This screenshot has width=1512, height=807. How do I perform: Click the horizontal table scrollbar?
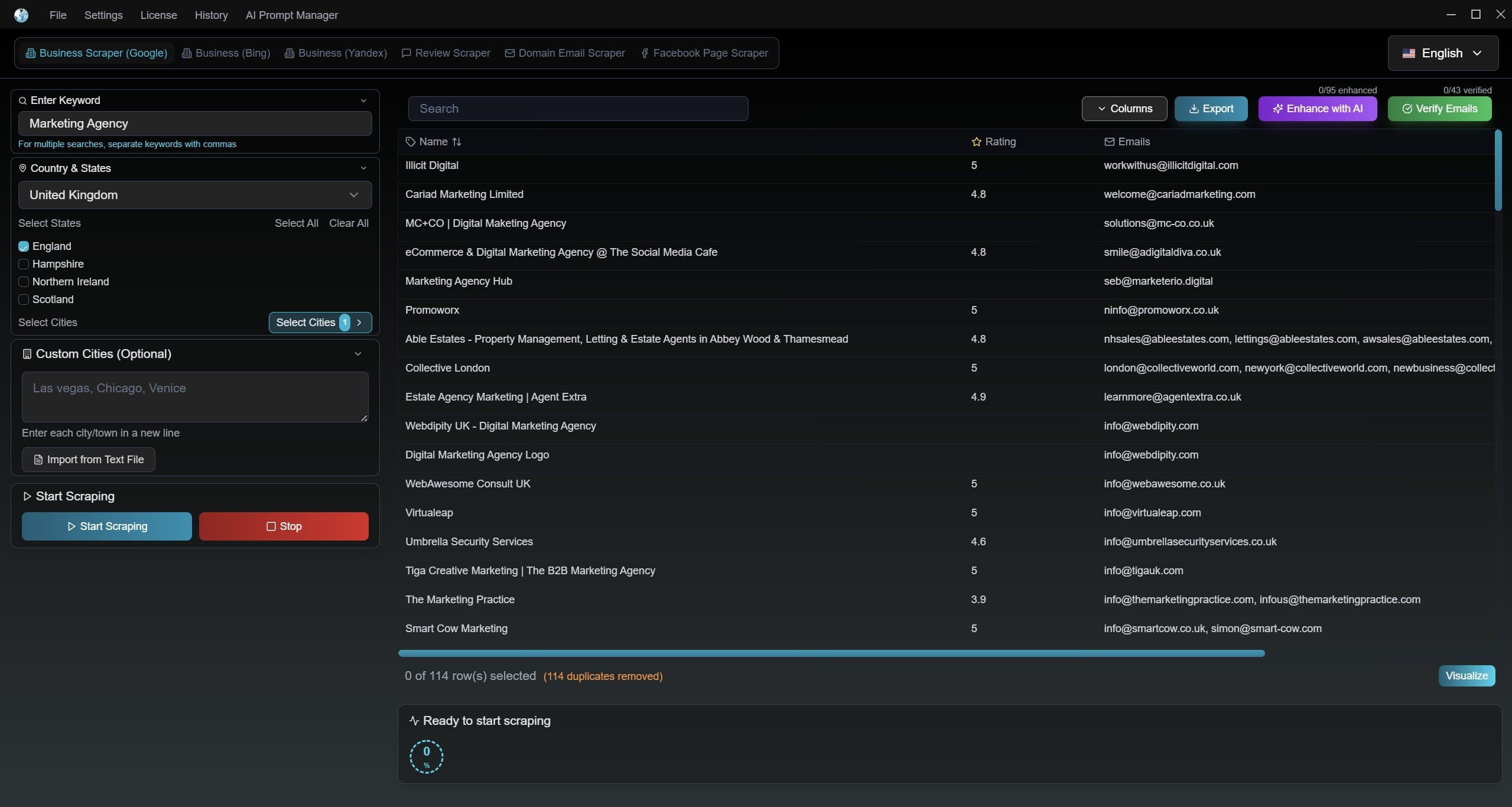click(831, 653)
